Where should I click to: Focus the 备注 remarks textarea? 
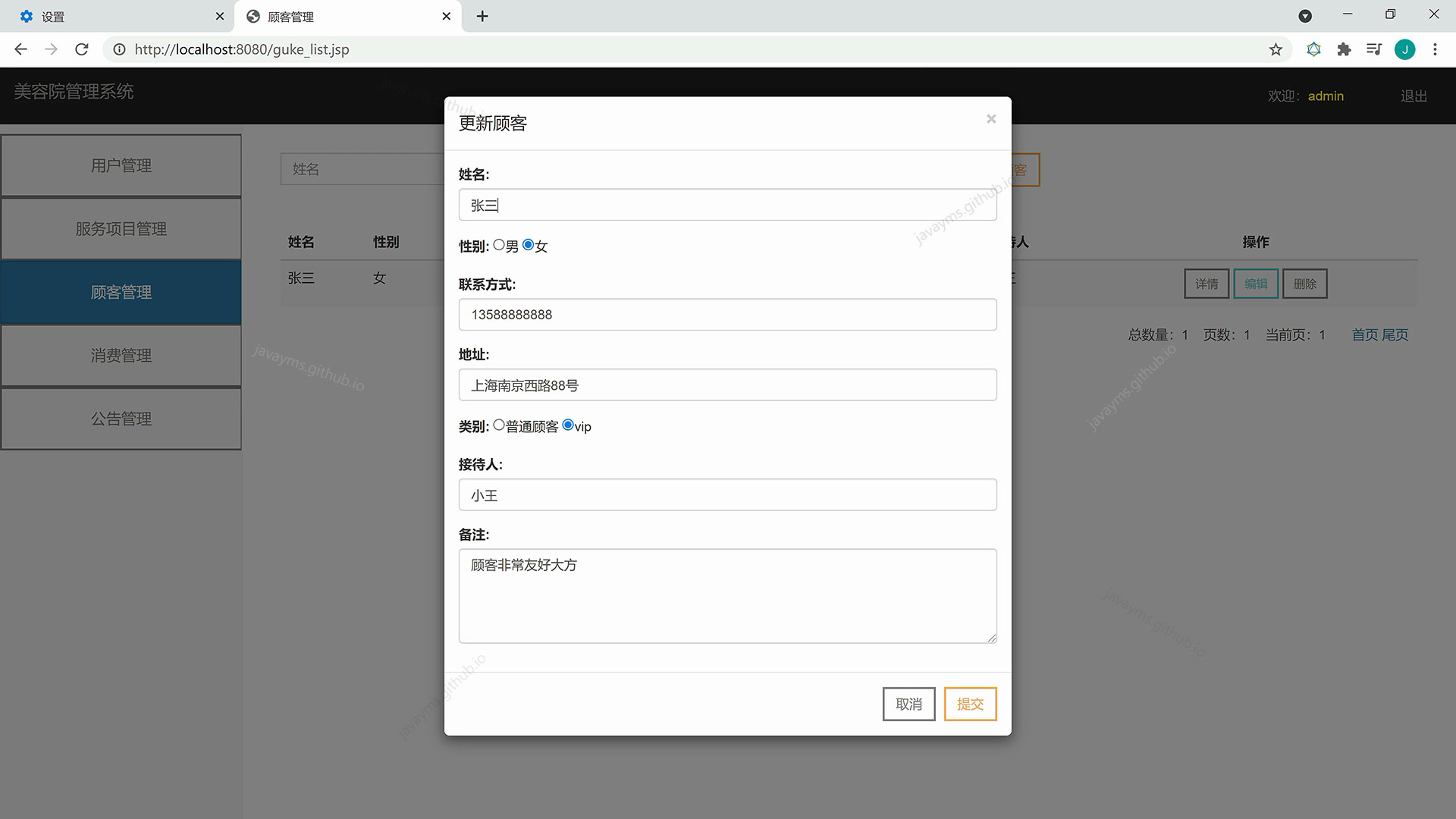tap(727, 596)
